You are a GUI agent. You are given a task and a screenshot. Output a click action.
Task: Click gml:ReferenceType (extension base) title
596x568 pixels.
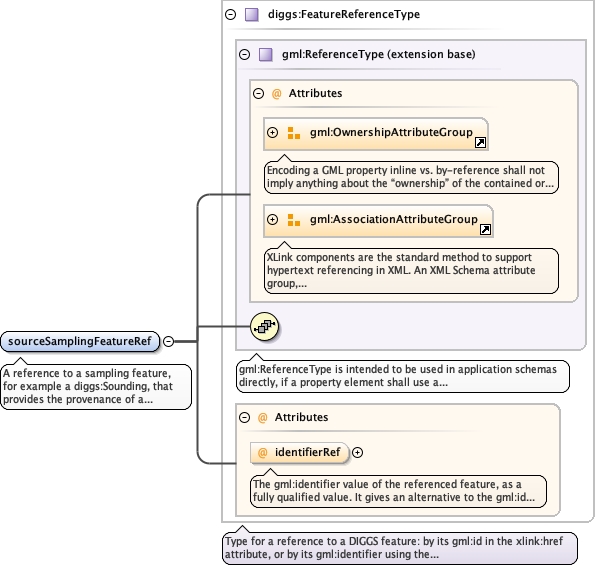(379, 54)
